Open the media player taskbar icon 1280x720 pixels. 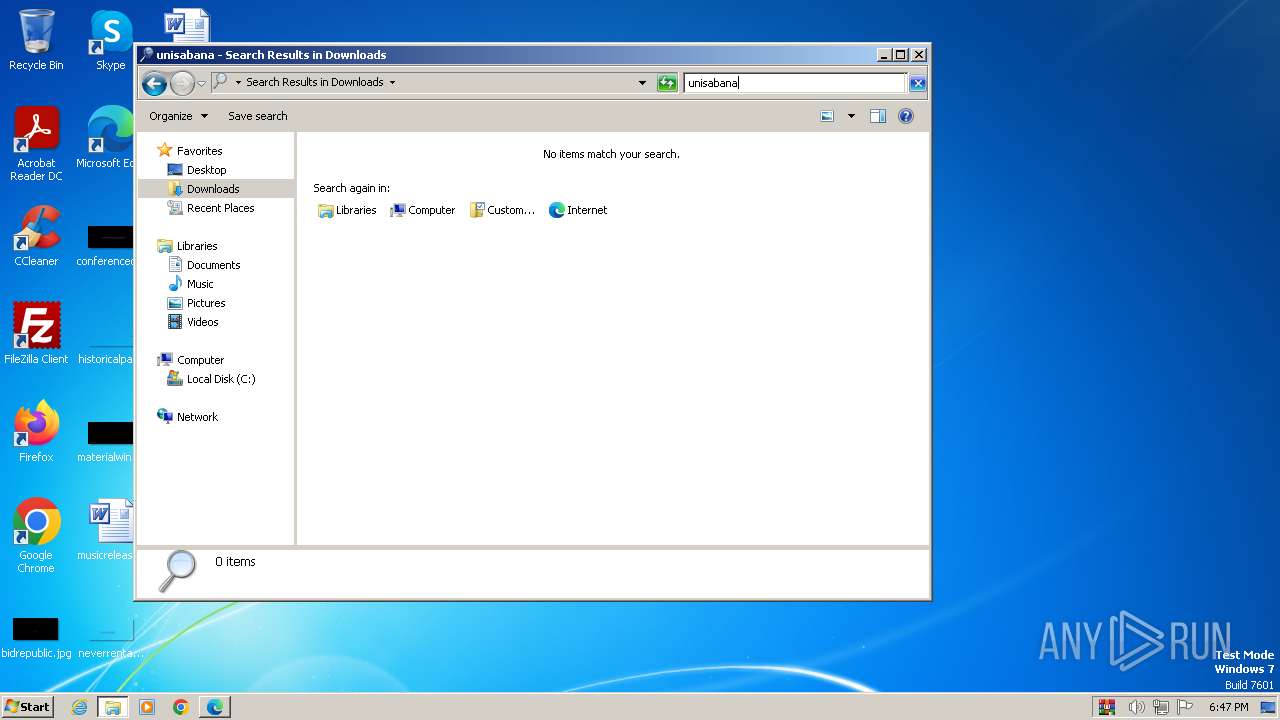pos(147,707)
